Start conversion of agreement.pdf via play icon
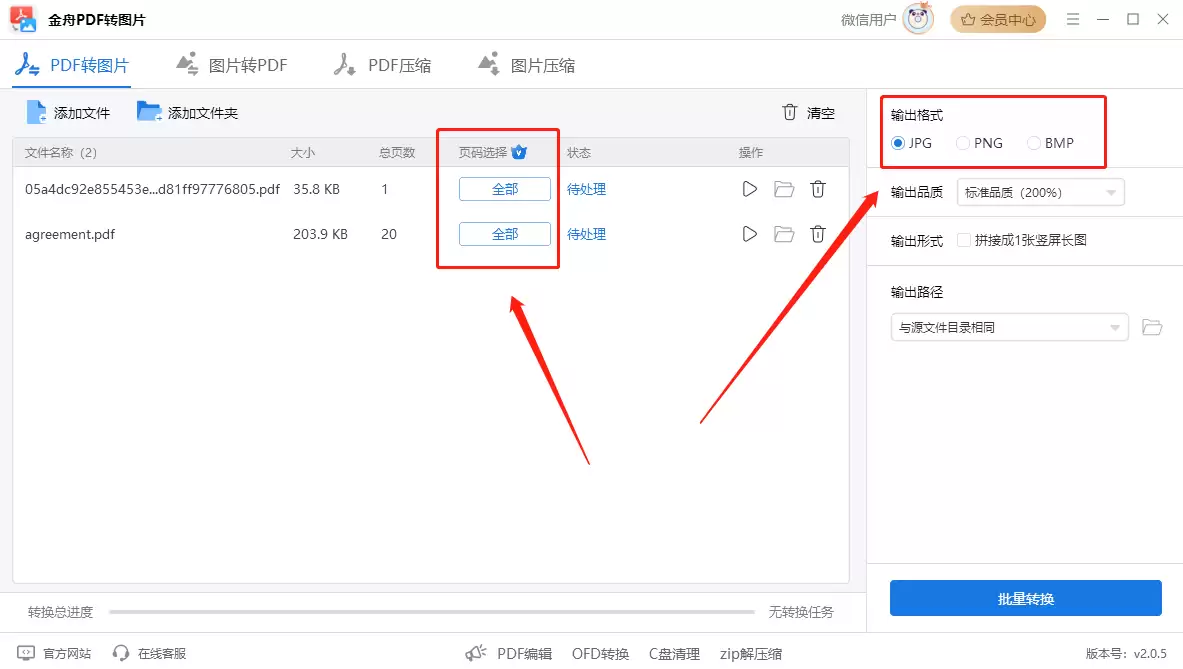This screenshot has width=1183, height=669. point(750,234)
